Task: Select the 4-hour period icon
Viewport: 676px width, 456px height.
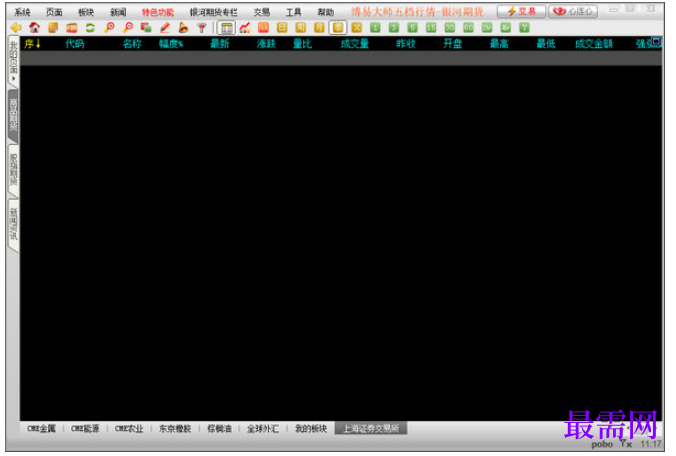Action: click(506, 28)
